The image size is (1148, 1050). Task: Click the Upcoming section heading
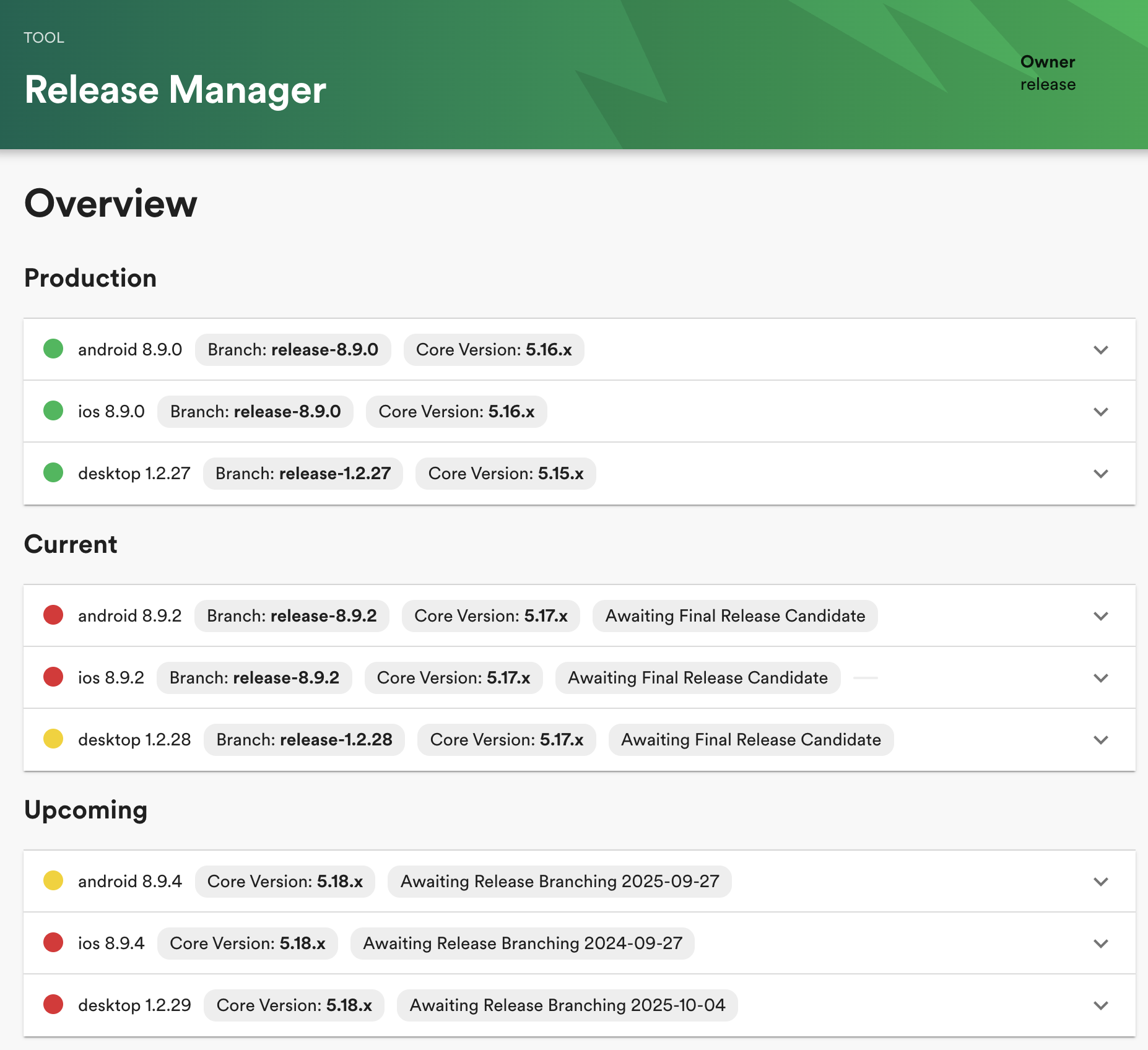[x=85, y=809]
